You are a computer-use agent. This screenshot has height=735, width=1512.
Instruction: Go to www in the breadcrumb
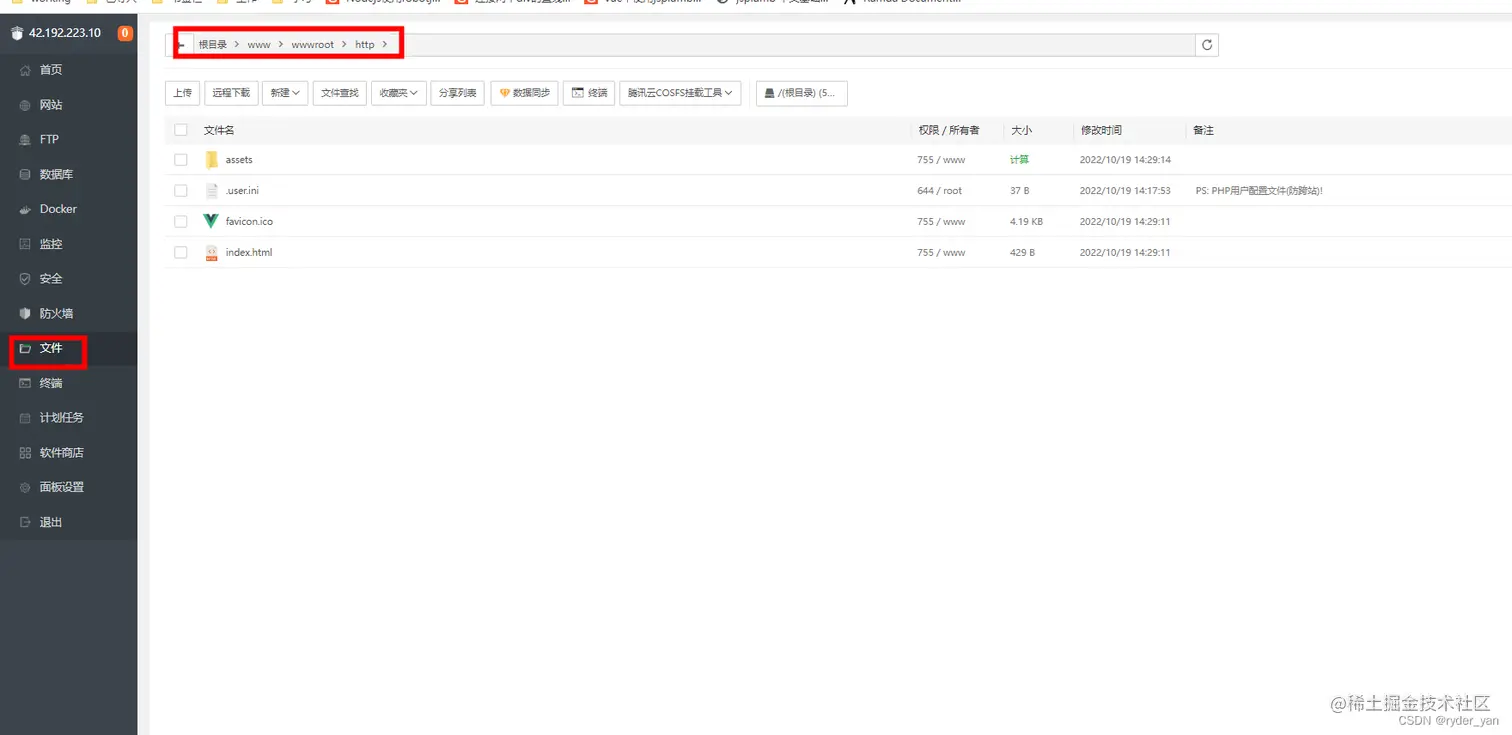pos(259,45)
